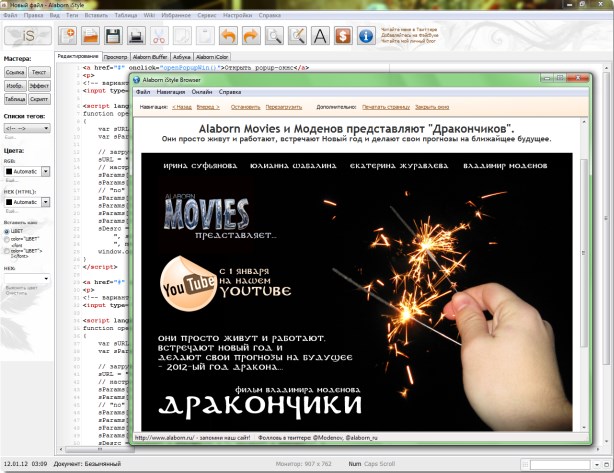
Task: Open the Wiki menu
Action: (x=149, y=15)
